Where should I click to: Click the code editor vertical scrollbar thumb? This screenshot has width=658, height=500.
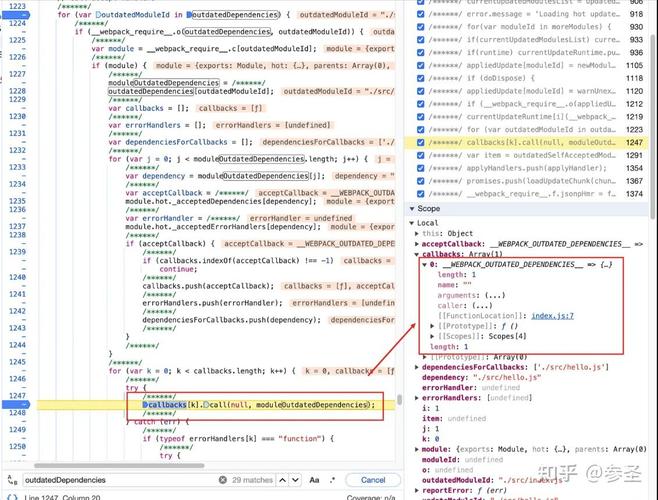[x=399, y=400]
